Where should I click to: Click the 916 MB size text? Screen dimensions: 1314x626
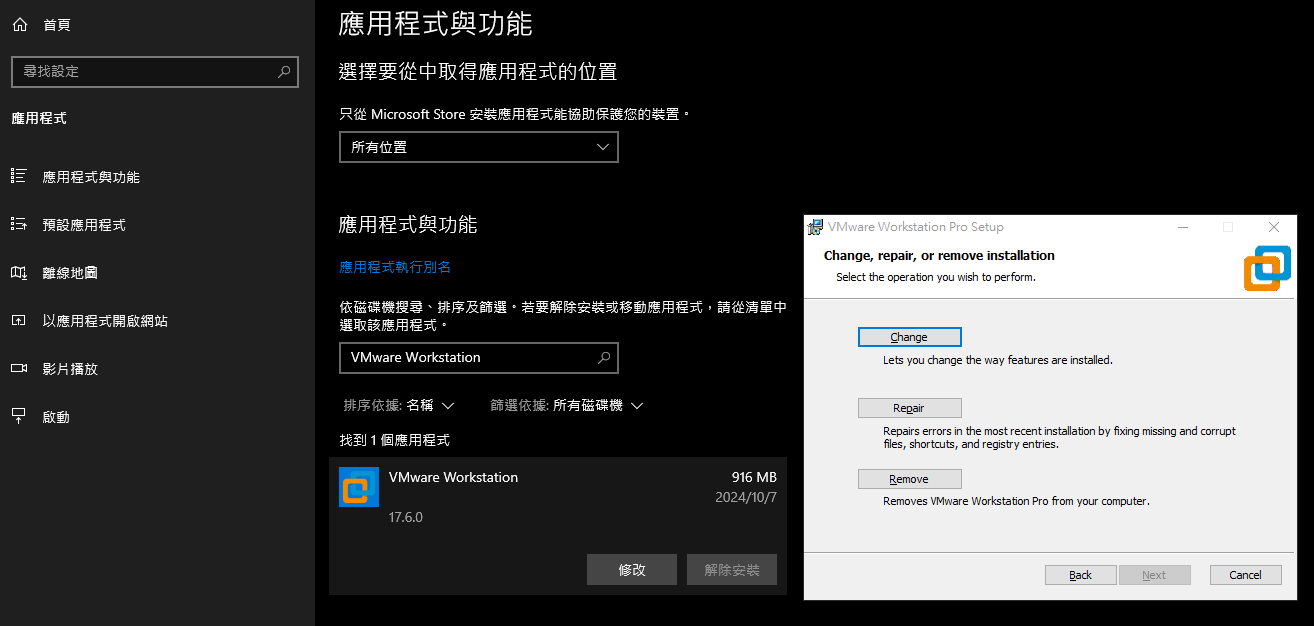pyautogui.click(x=754, y=477)
